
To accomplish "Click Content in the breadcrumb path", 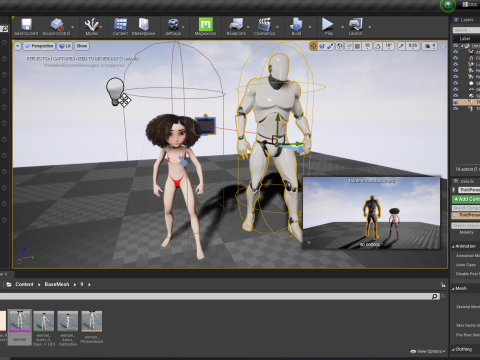I will pos(24,284).
